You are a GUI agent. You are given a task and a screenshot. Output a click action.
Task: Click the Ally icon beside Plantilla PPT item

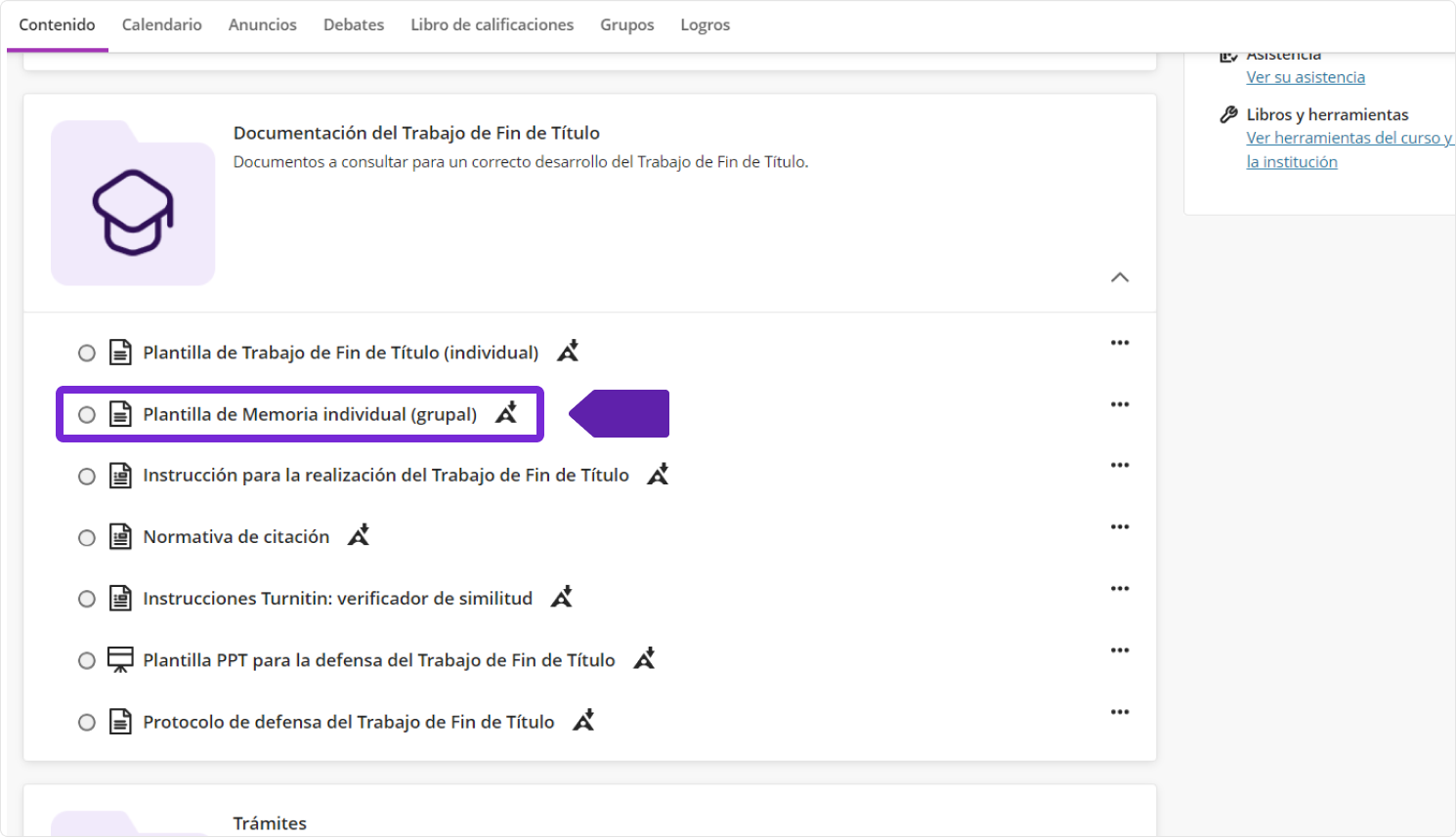644,659
